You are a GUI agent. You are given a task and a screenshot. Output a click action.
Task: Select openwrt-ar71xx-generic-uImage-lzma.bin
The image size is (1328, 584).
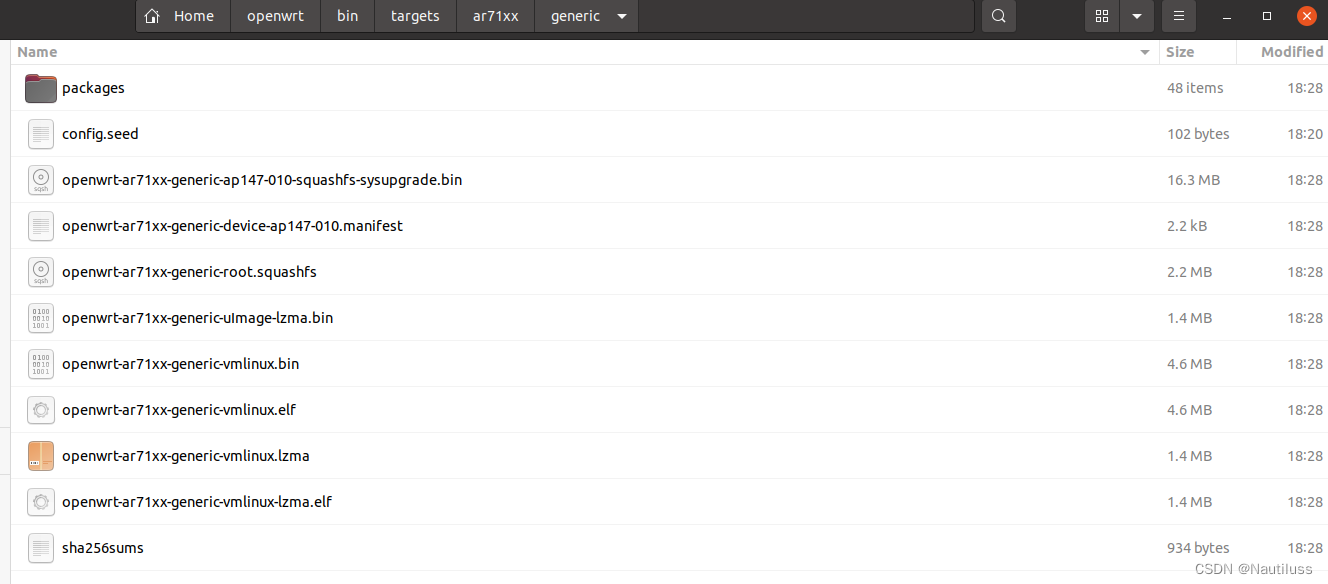197,318
